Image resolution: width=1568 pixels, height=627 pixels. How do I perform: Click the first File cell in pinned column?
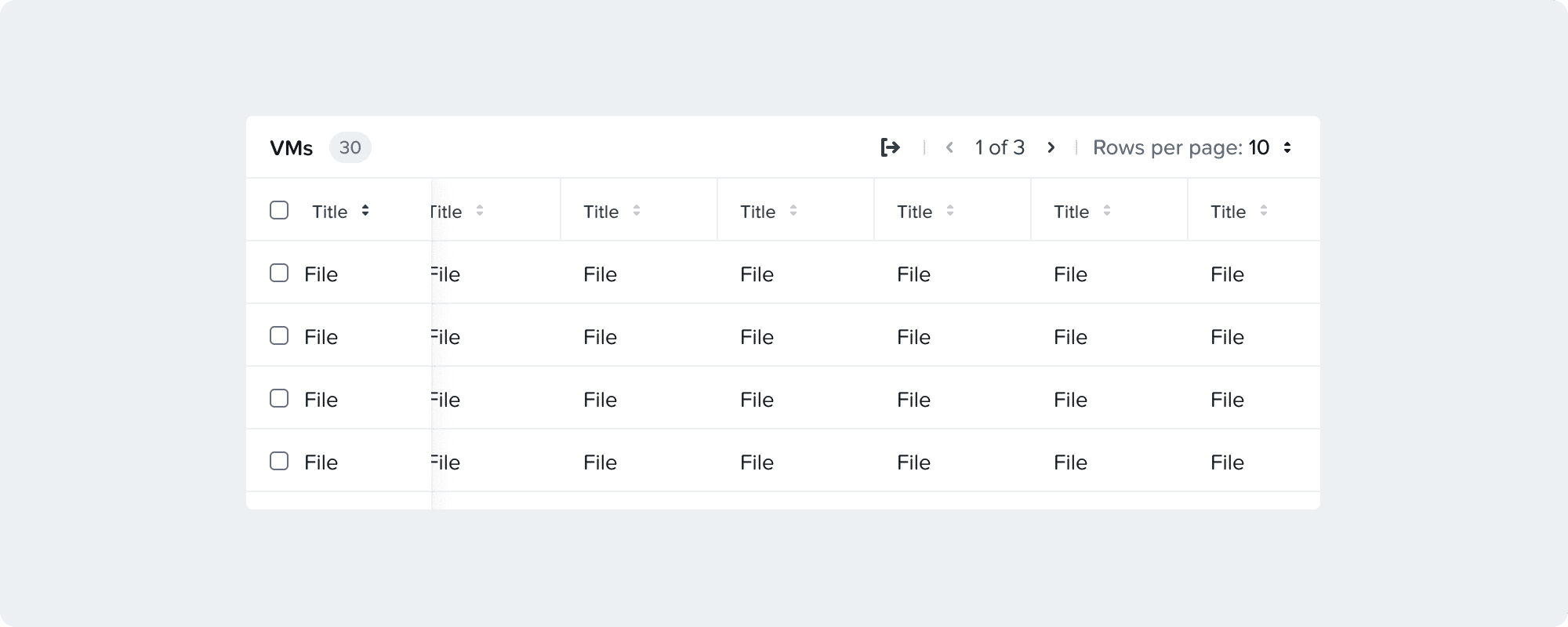point(321,274)
